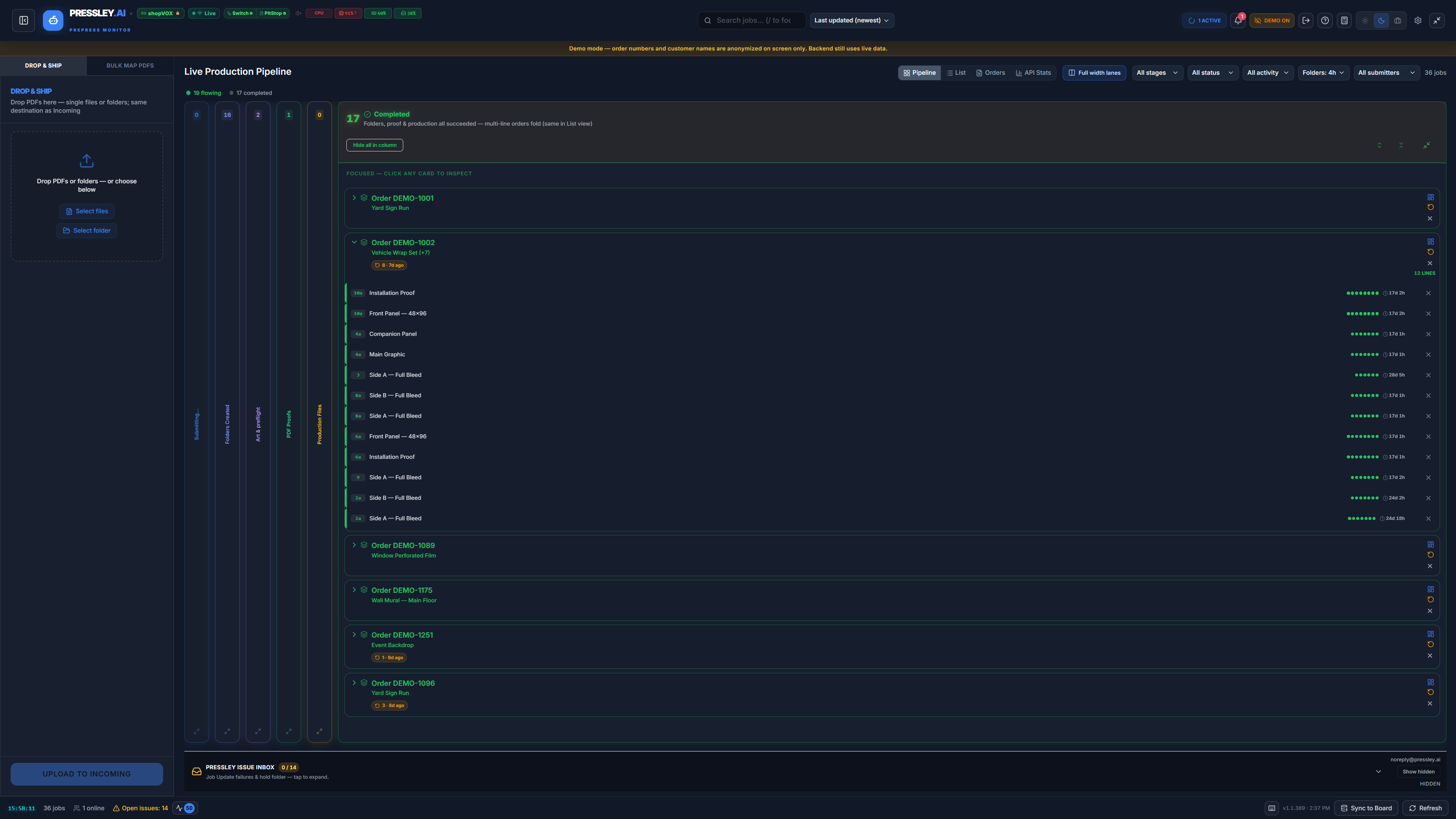Select the List view tab
The image size is (1456, 819).
point(956,73)
